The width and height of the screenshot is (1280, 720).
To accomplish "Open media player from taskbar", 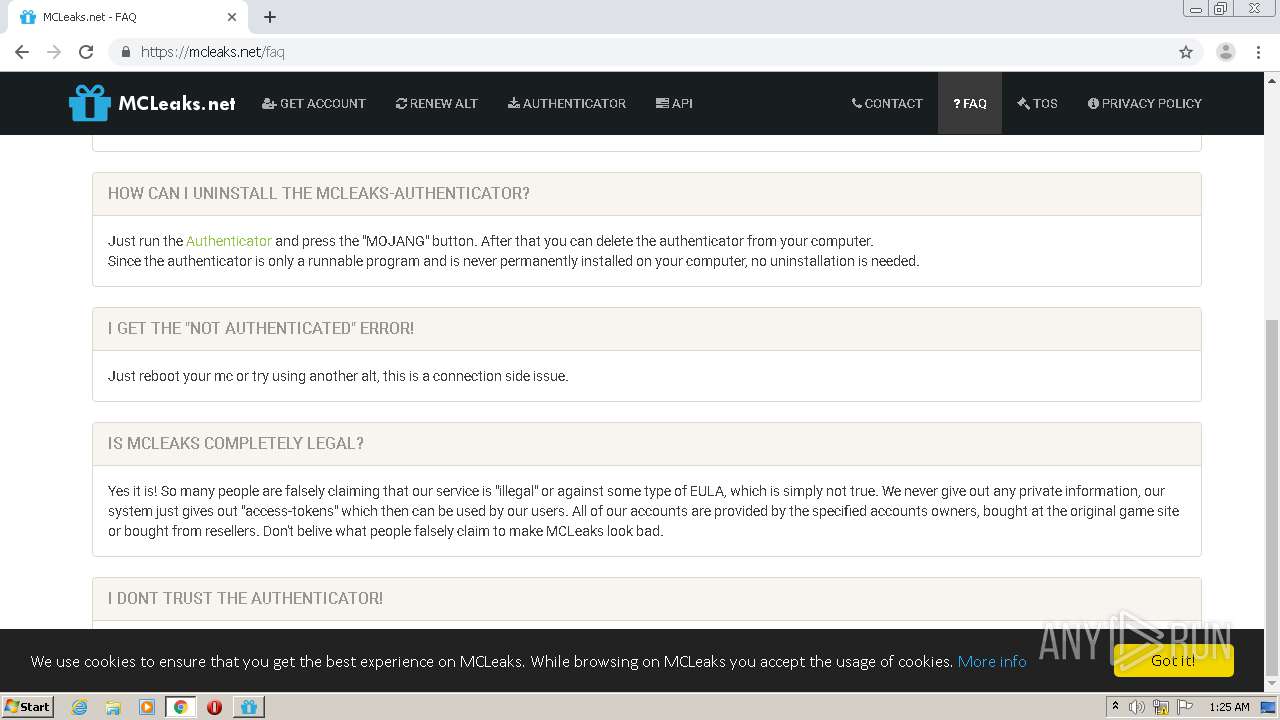I will (x=147, y=707).
